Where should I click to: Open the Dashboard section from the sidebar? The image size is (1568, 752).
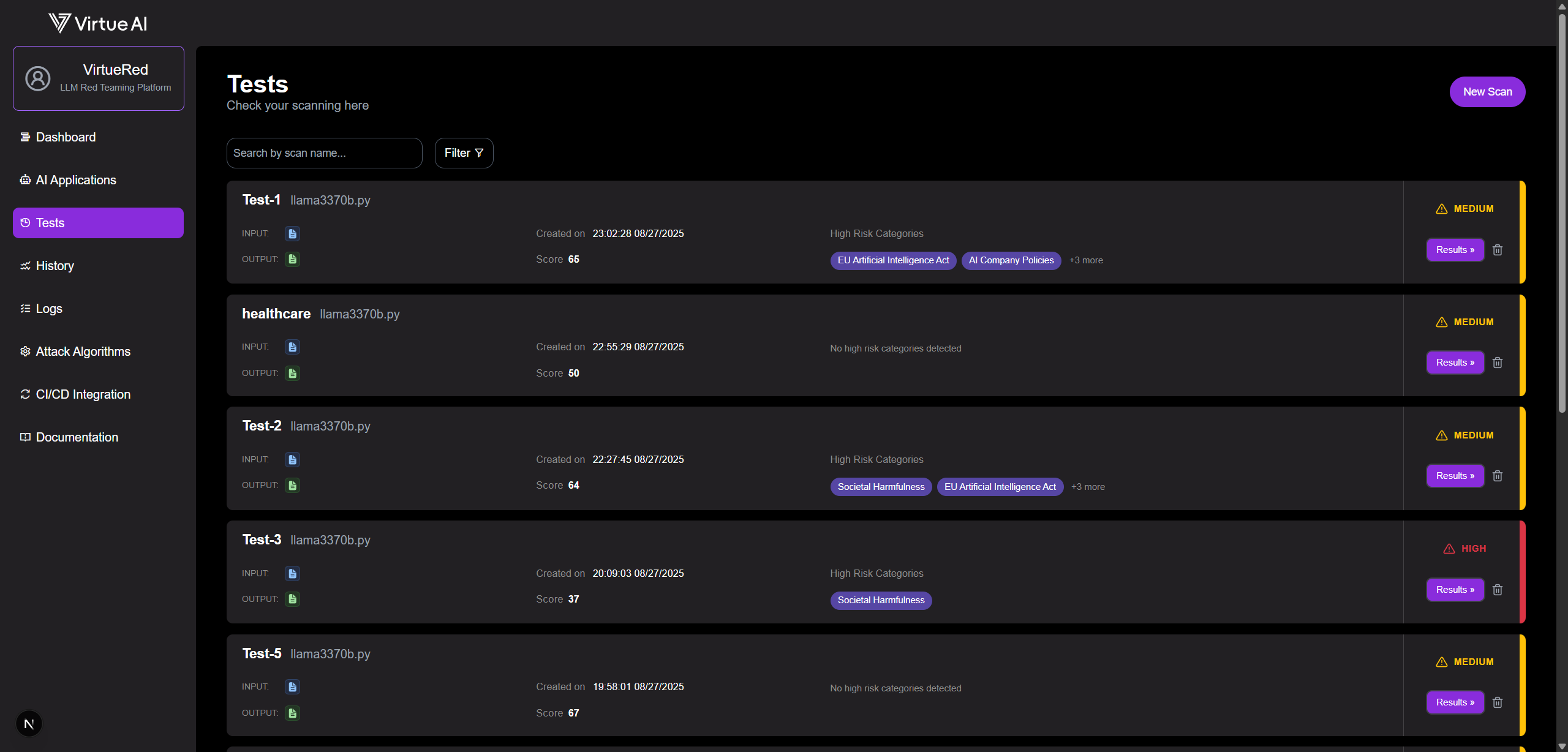(65, 137)
